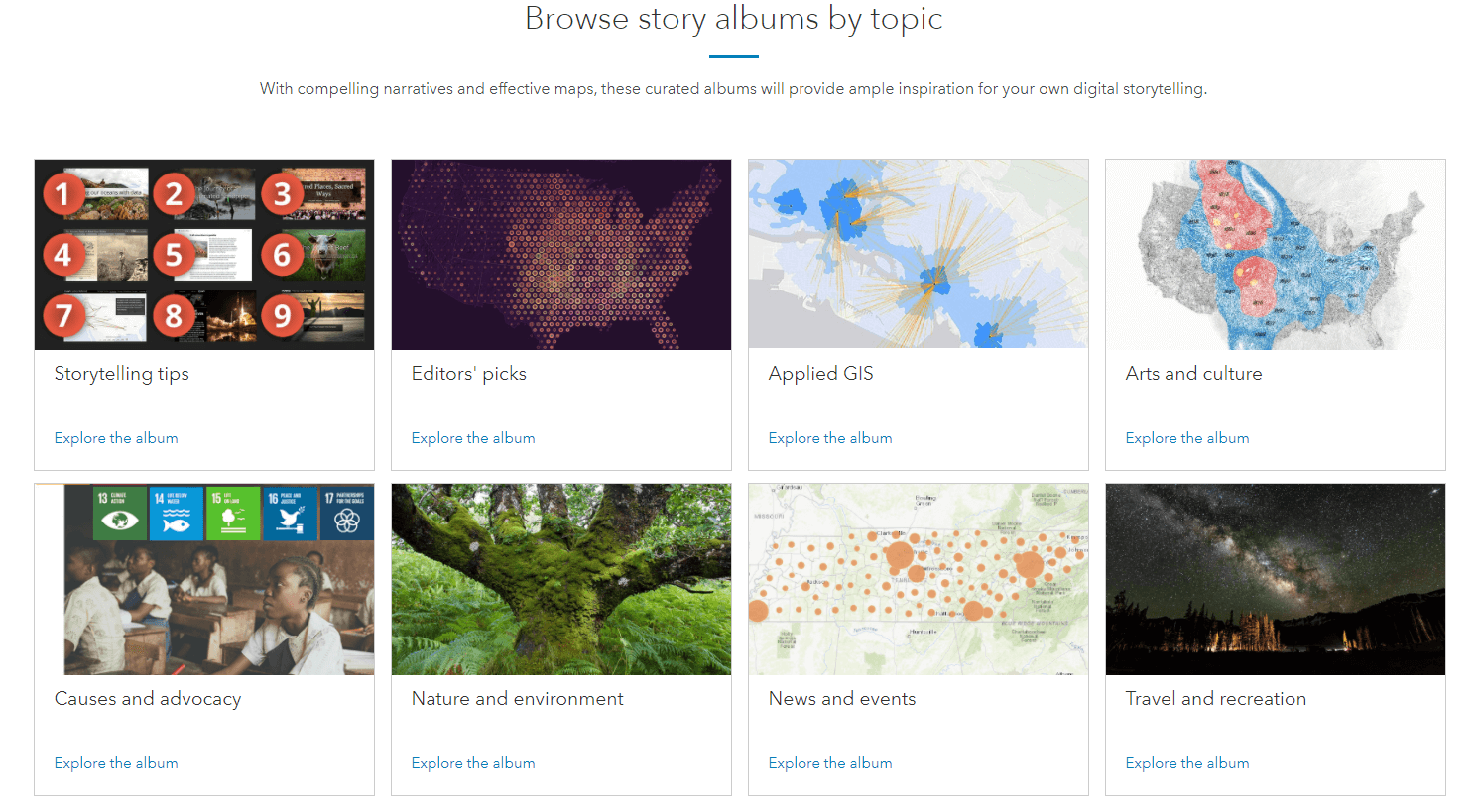Explore the album under Travel and recreation

click(1187, 763)
